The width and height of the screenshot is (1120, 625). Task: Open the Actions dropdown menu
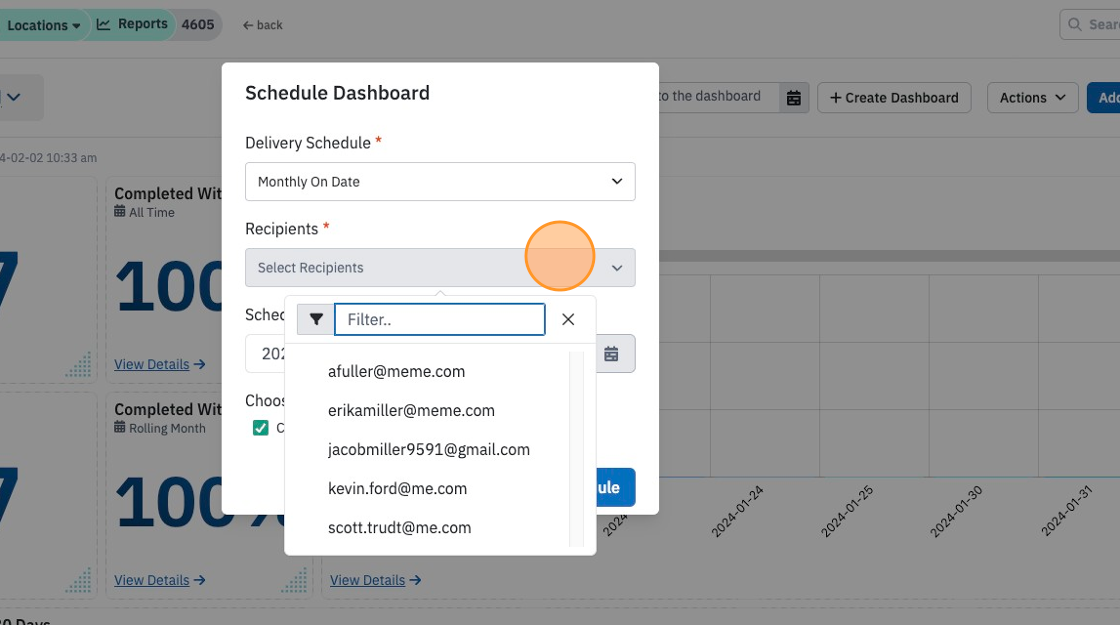click(1032, 98)
